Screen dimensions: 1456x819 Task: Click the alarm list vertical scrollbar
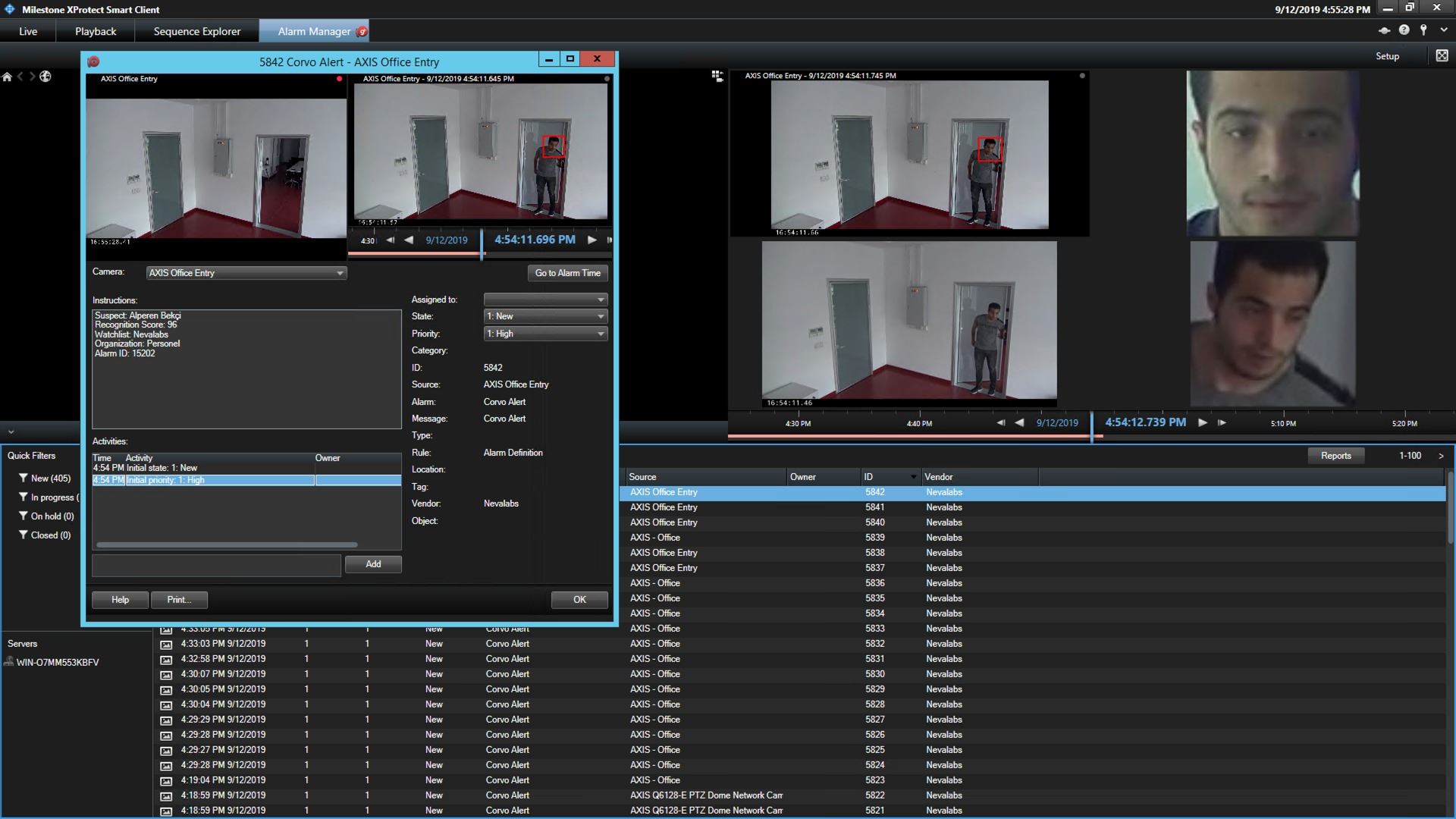click(x=1450, y=507)
